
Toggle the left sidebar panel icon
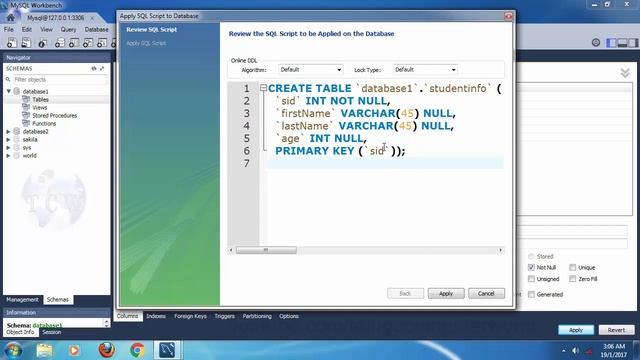tap(611, 43)
